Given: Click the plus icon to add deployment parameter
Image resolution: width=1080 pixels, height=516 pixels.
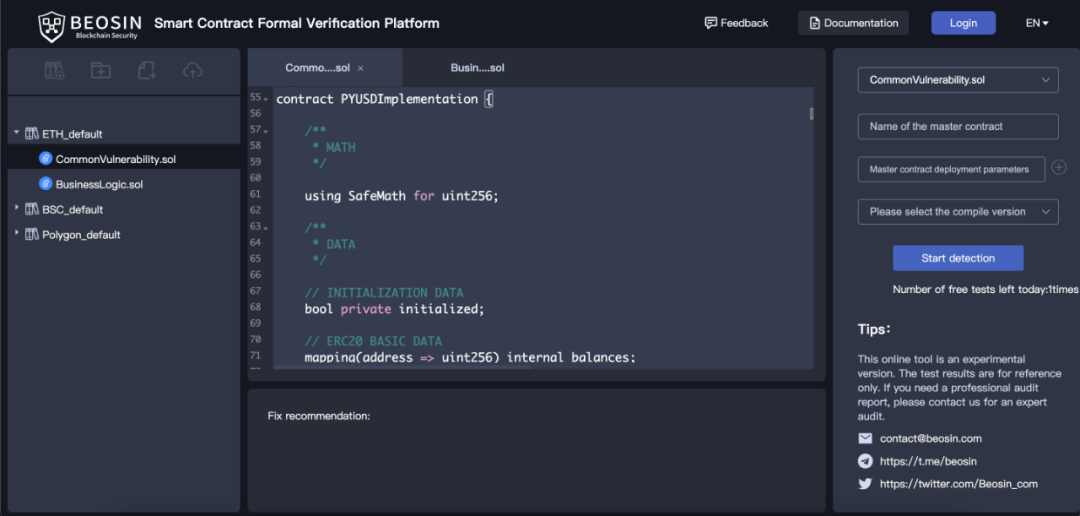Looking at the screenshot, I should tap(1059, 167).
